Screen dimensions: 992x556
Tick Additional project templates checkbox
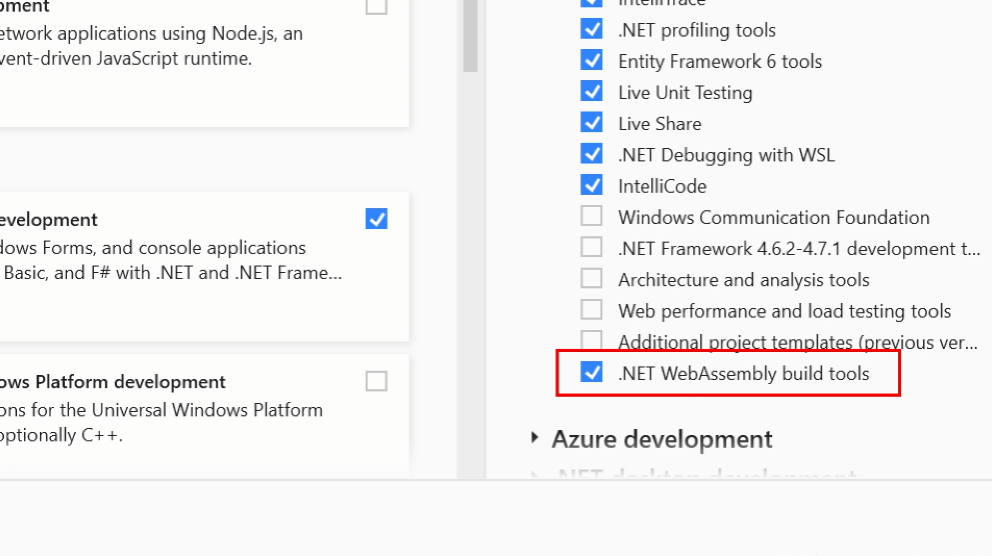592,341
